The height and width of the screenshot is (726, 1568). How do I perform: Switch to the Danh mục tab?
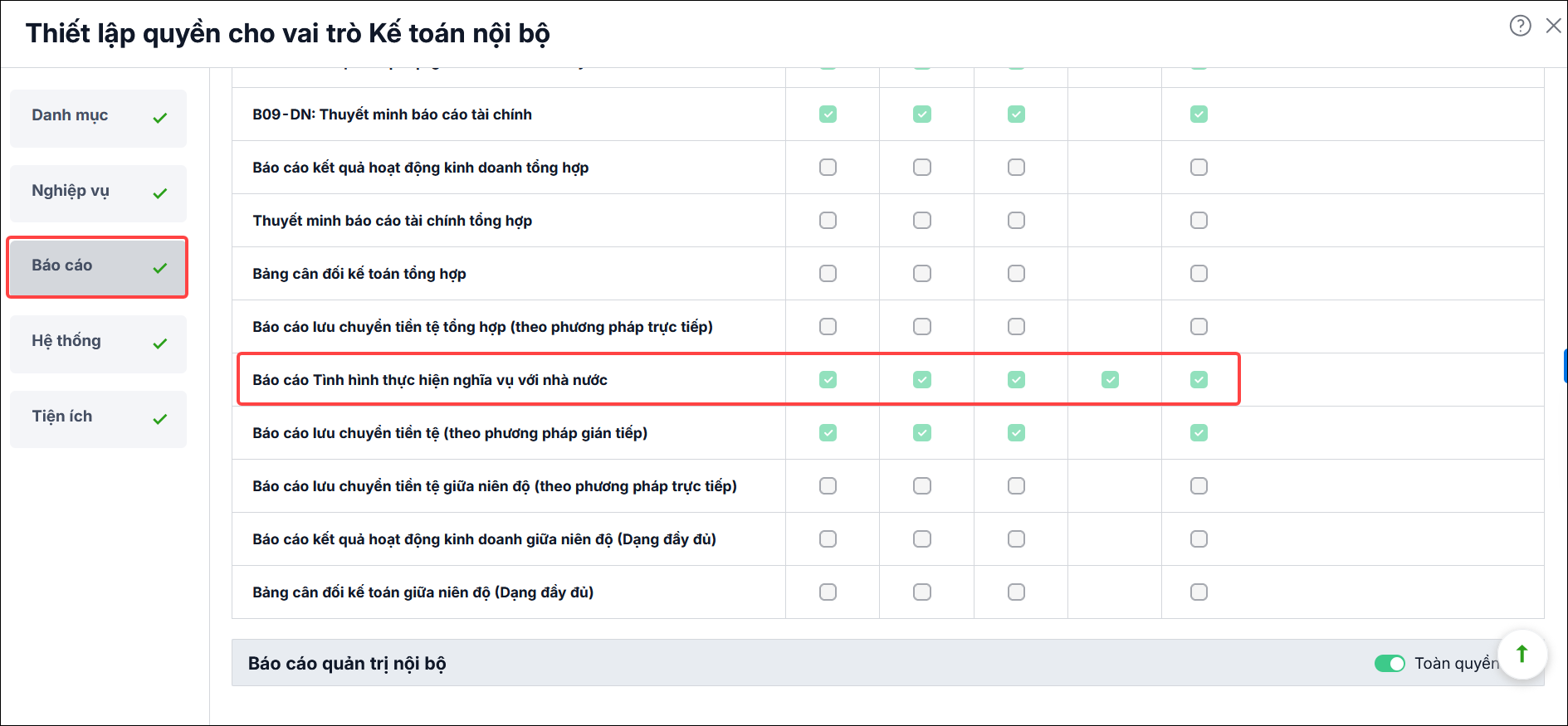tap(98, 119)
